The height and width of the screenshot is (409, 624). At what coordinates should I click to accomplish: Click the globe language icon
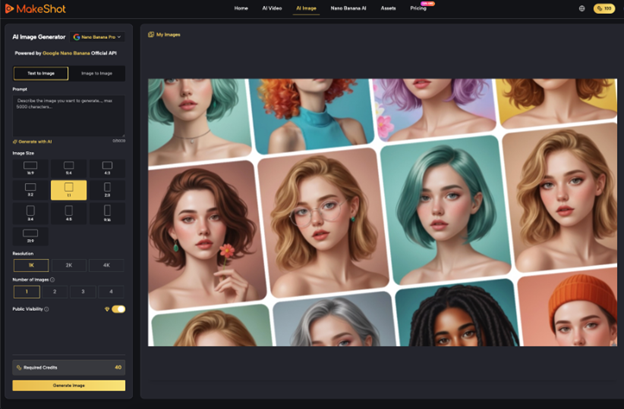pos(582,8)
